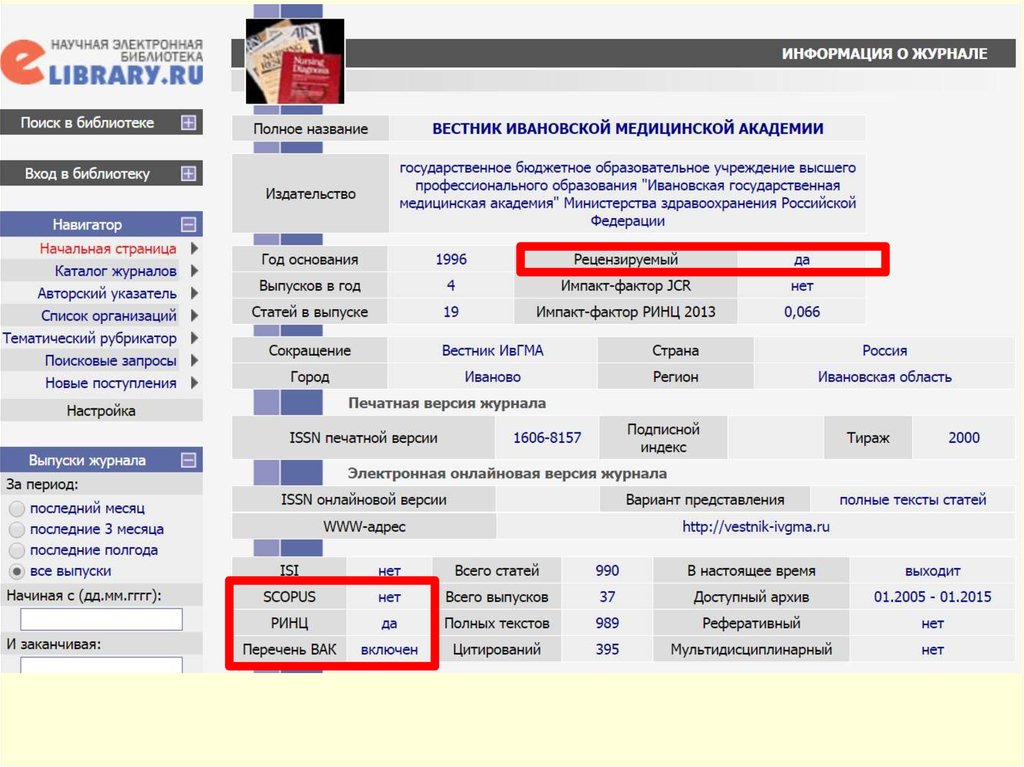Expand the Поиск в библиотеке panel

click(x=188, y=123)
